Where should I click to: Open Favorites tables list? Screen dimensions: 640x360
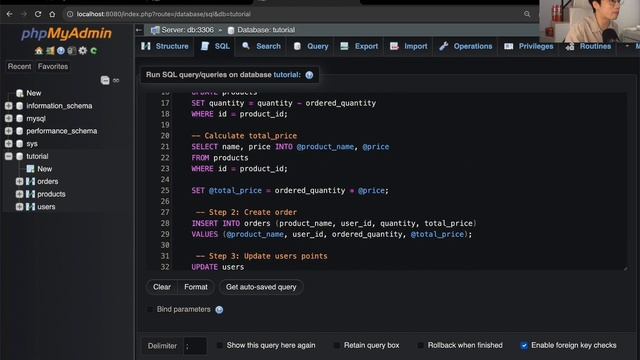[53, 67]
